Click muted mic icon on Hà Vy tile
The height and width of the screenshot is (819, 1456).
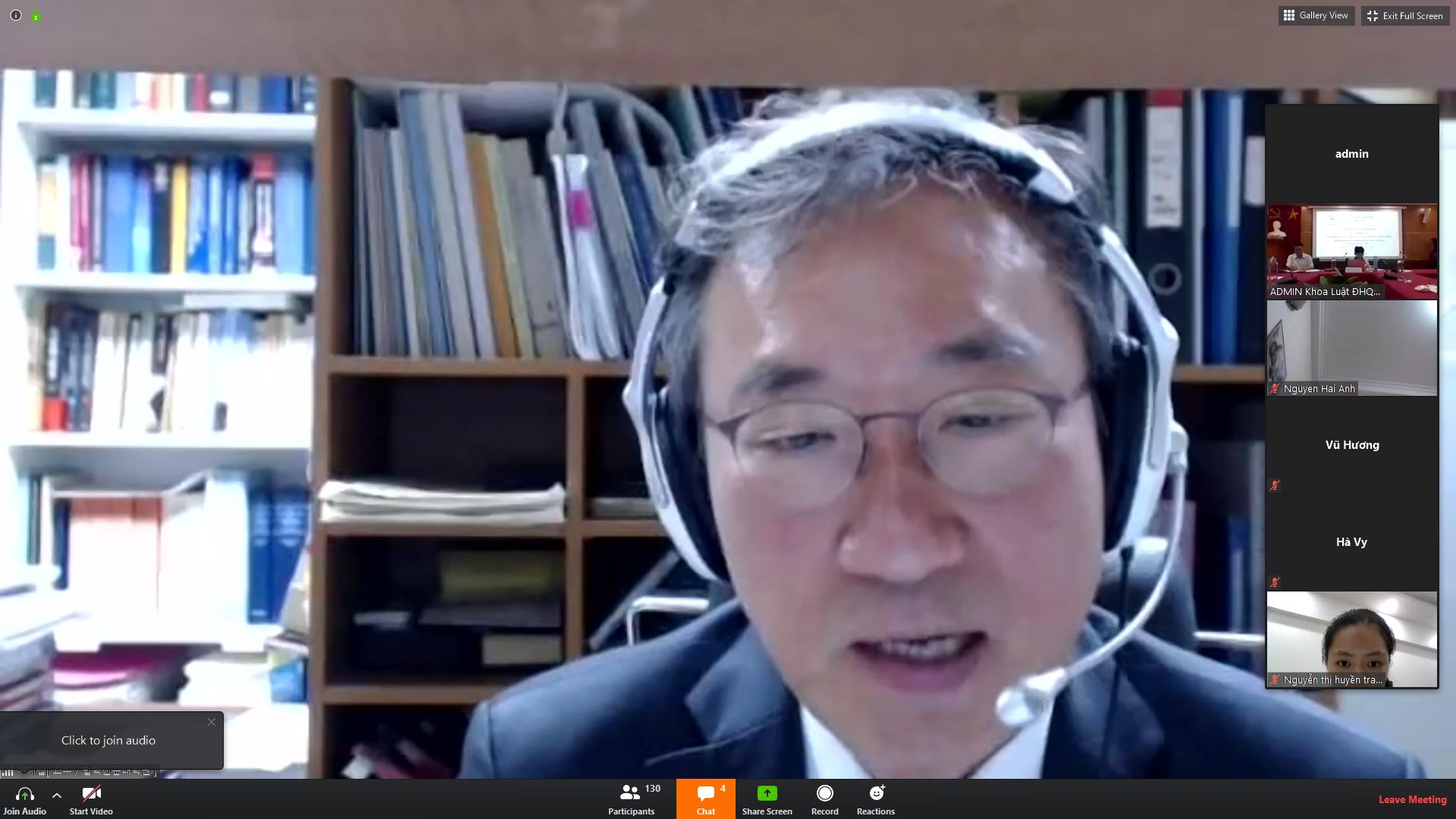(x=1275, y=582)
